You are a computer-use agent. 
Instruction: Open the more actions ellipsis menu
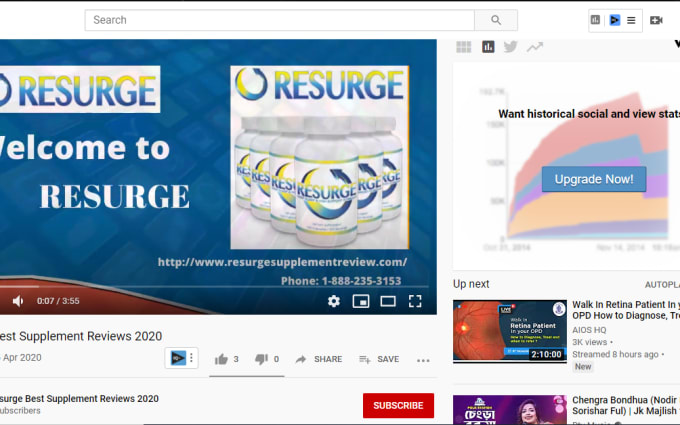pyautogui.click(x=423, y=360)
